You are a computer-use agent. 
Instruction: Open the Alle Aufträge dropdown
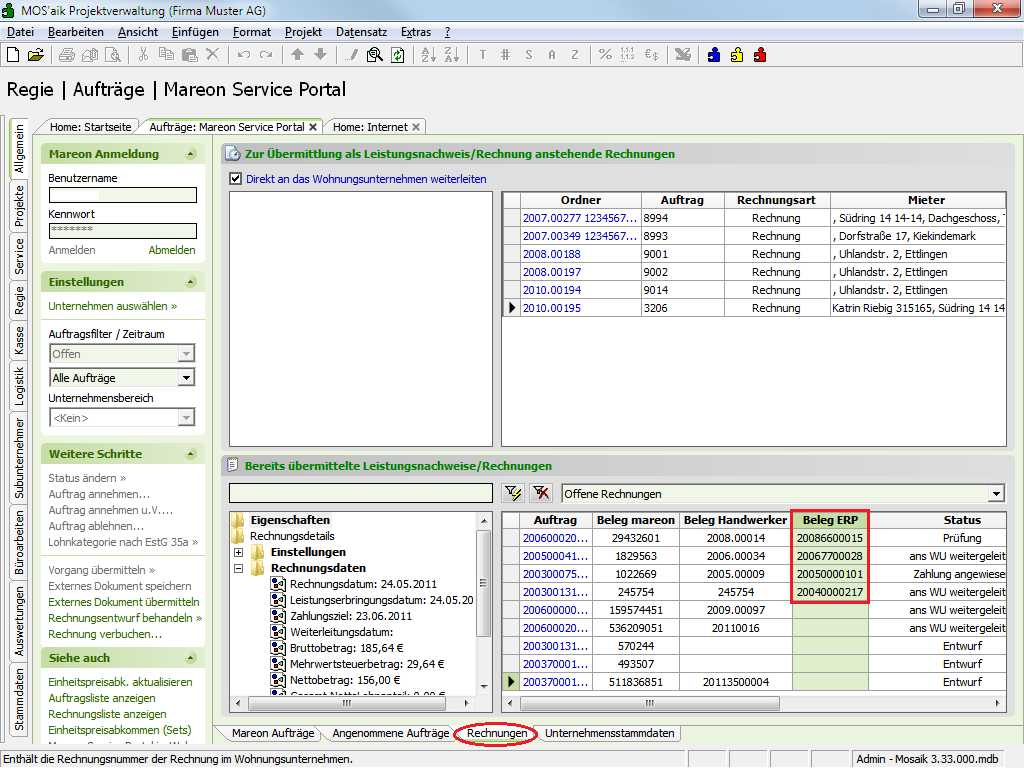click(186, 378)
